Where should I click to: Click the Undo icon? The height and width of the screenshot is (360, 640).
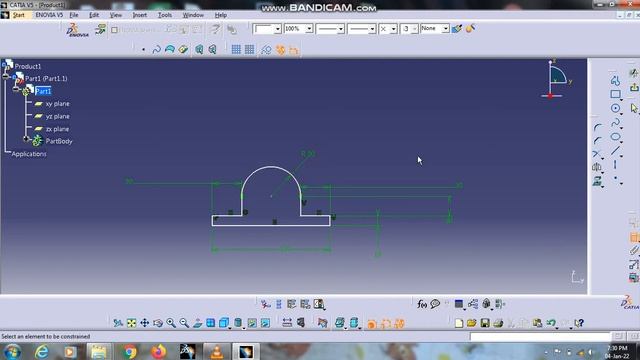tap(551, 323)
